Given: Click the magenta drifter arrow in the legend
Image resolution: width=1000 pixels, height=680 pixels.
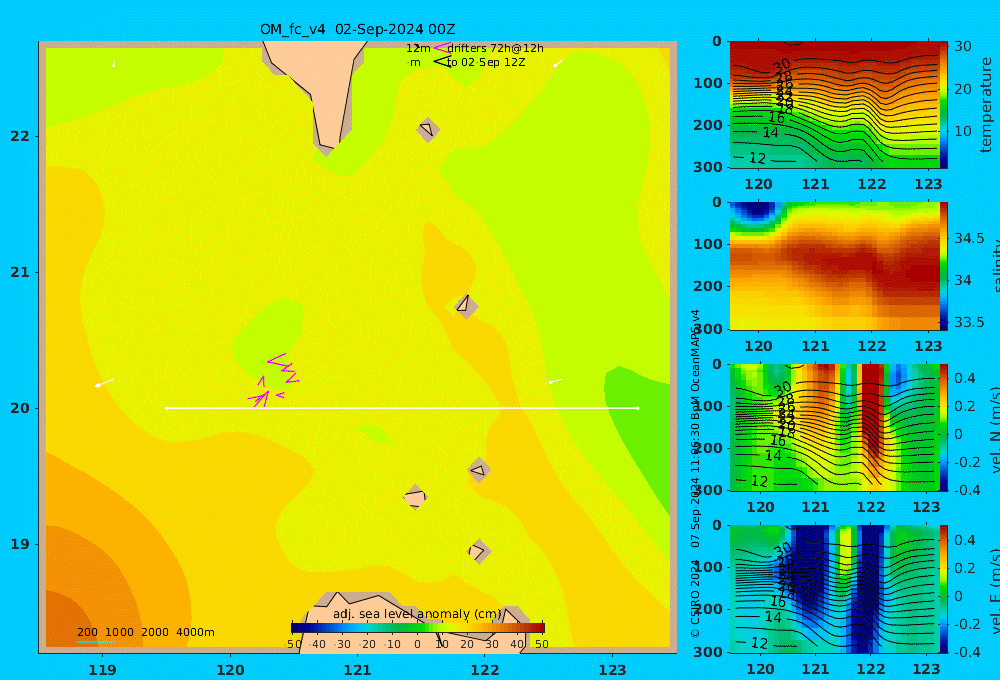Looking at the screenshot, I should point(441,48).
